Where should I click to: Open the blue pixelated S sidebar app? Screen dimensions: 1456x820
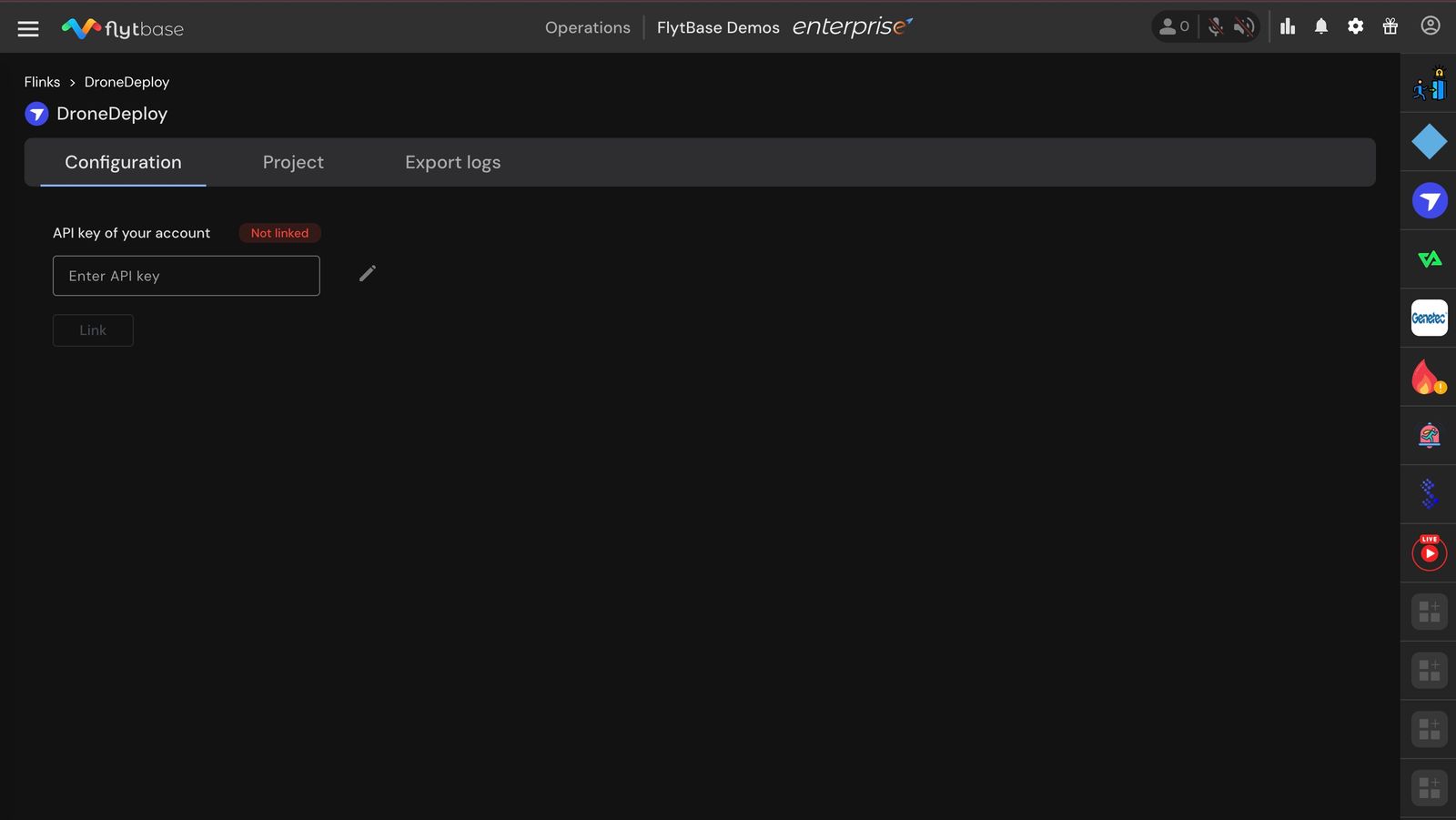tap(1430, 494)
